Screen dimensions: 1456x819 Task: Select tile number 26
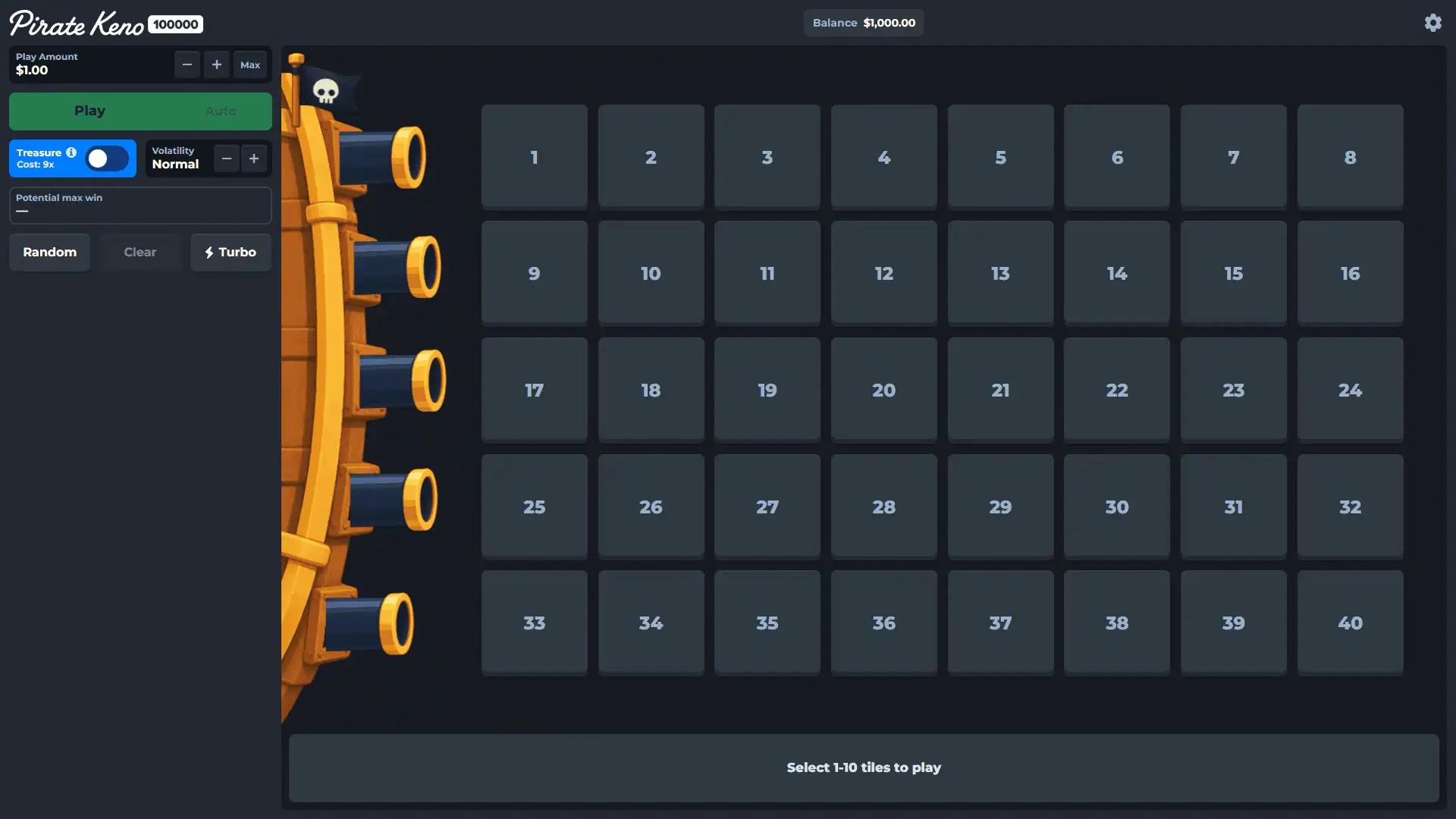point(651,507)
